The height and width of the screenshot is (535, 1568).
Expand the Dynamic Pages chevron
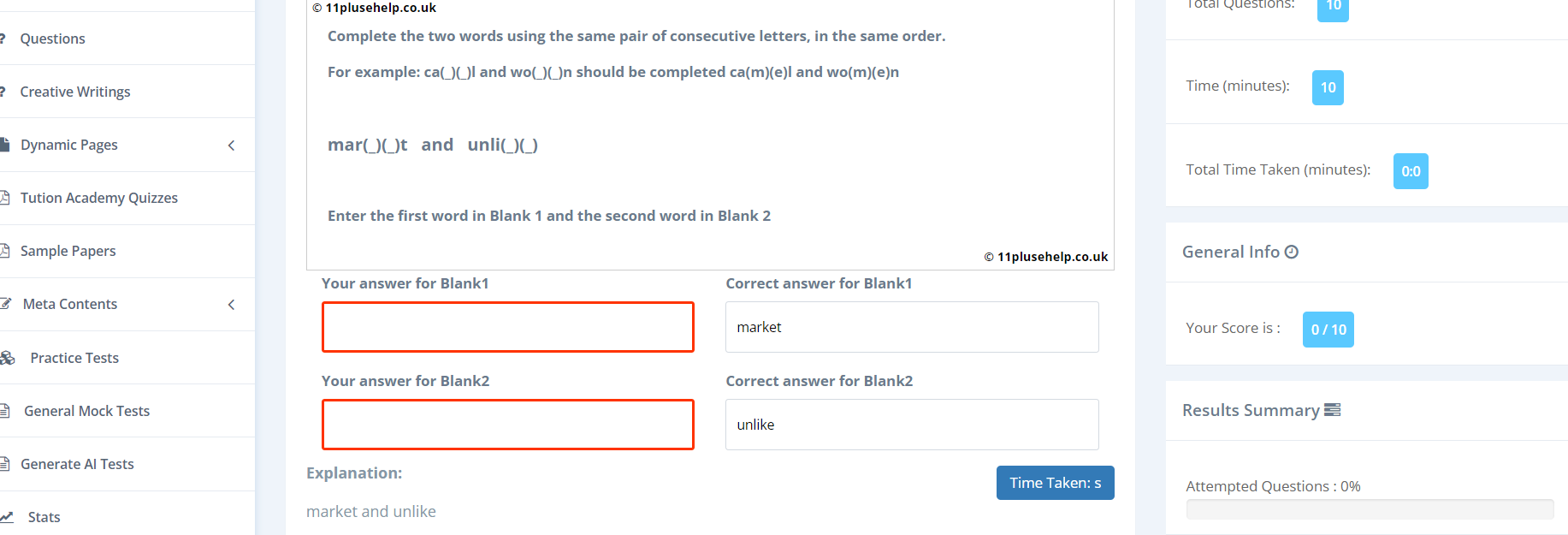point(231,146)
